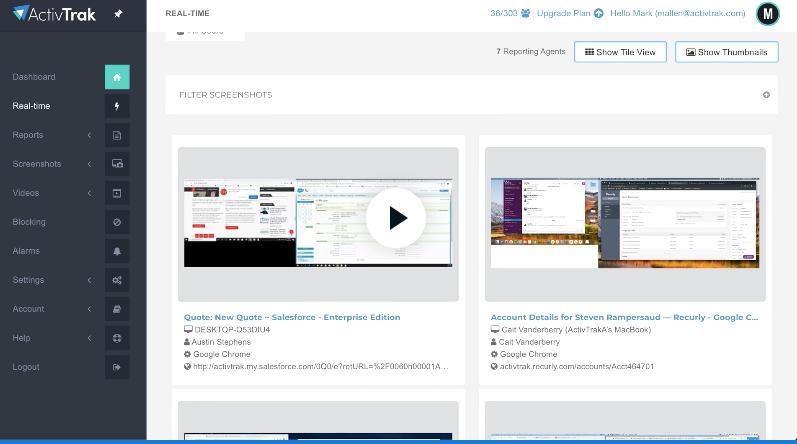Open the M user avatar
This screenshot has width=797, height=444.
[768, 14]
